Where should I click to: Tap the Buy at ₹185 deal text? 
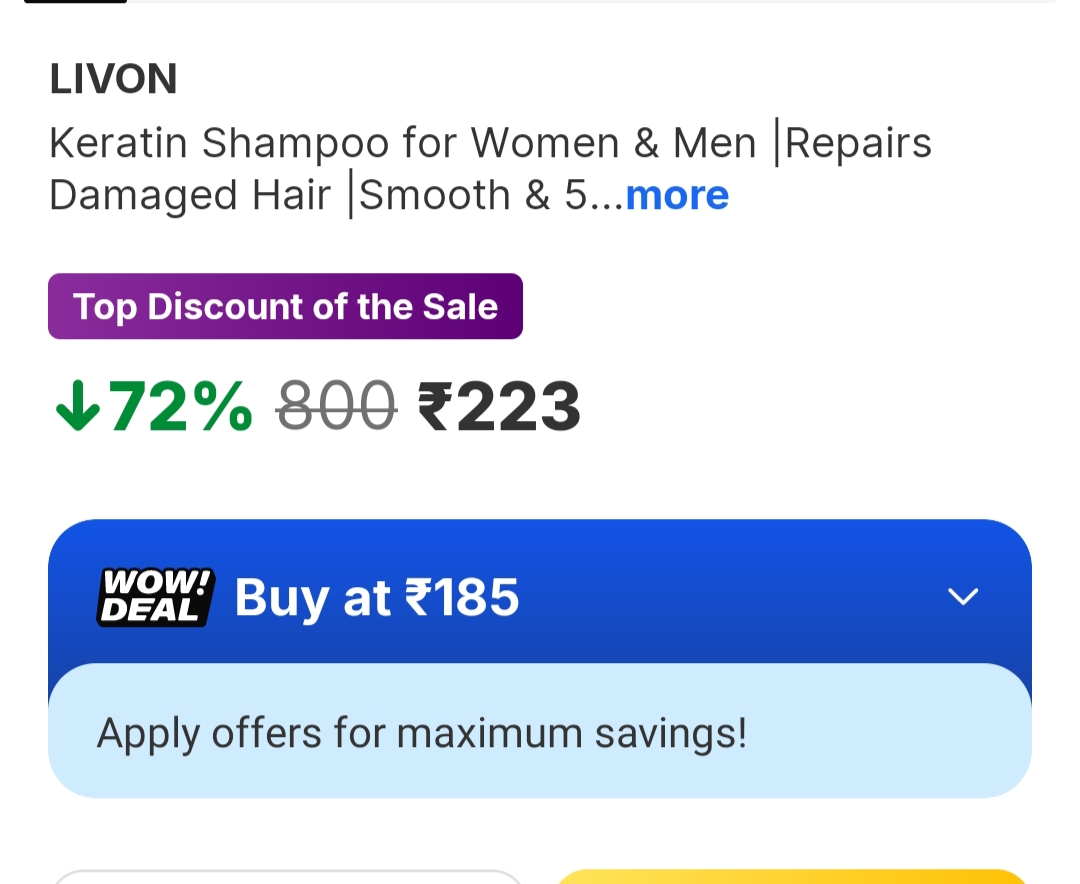tap(376, 597)
